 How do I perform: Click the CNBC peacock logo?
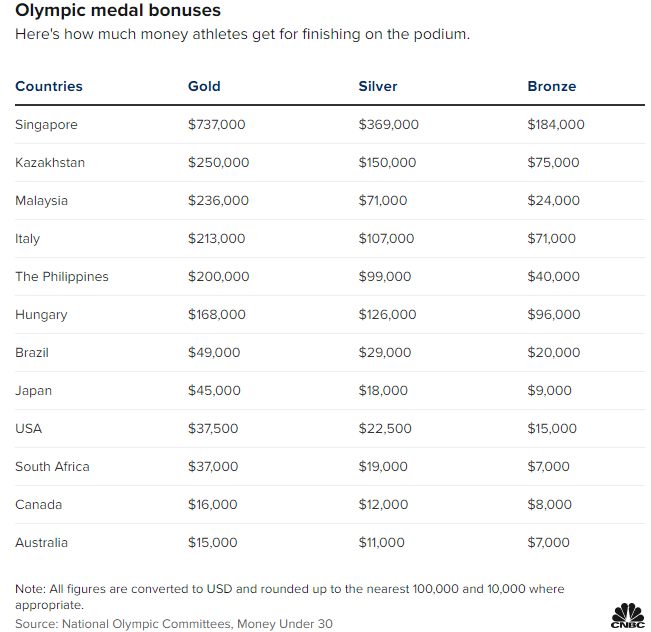click(627, 616)
